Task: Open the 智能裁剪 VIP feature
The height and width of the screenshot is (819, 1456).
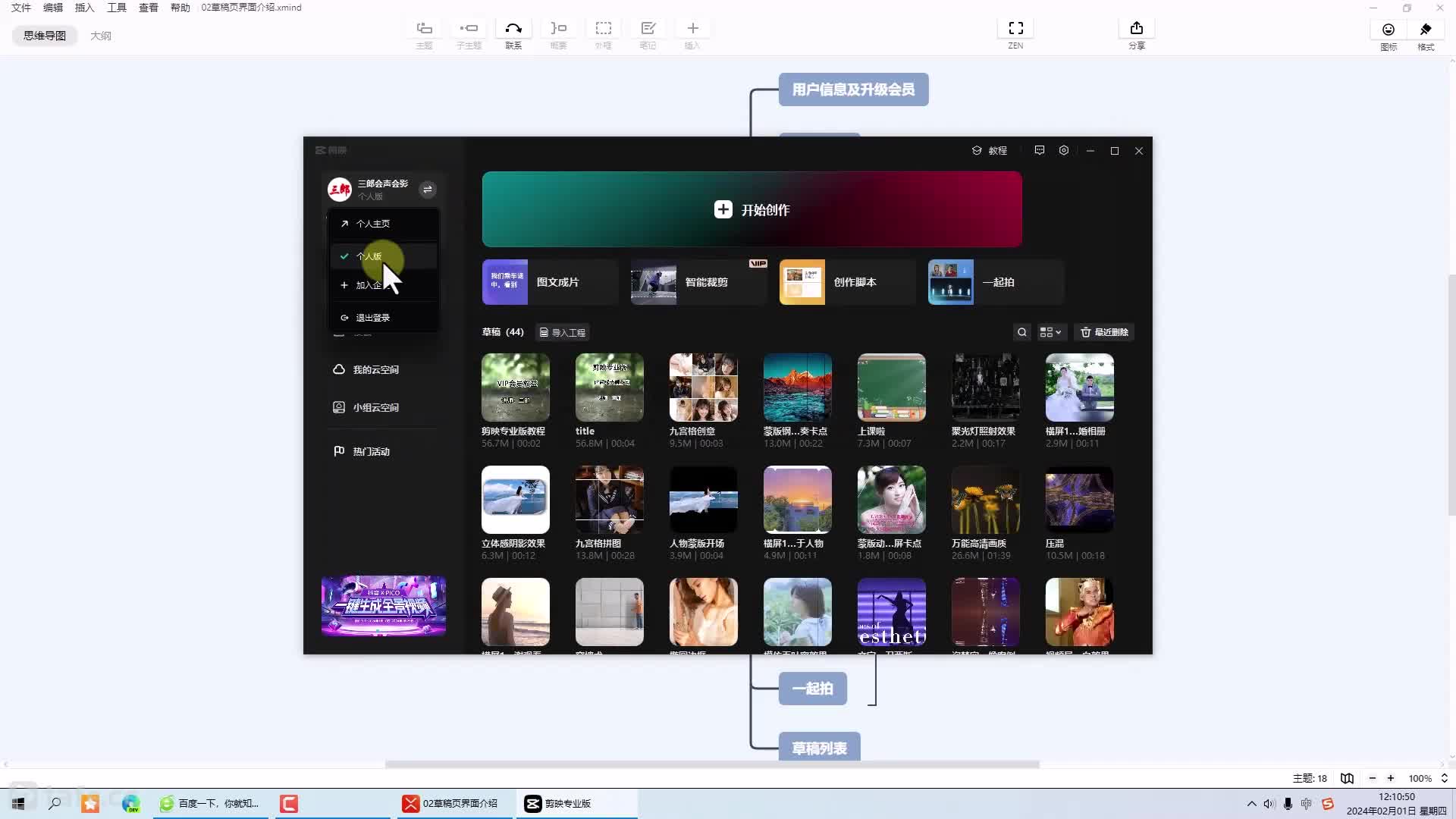Action: click(x=699, y=282)
